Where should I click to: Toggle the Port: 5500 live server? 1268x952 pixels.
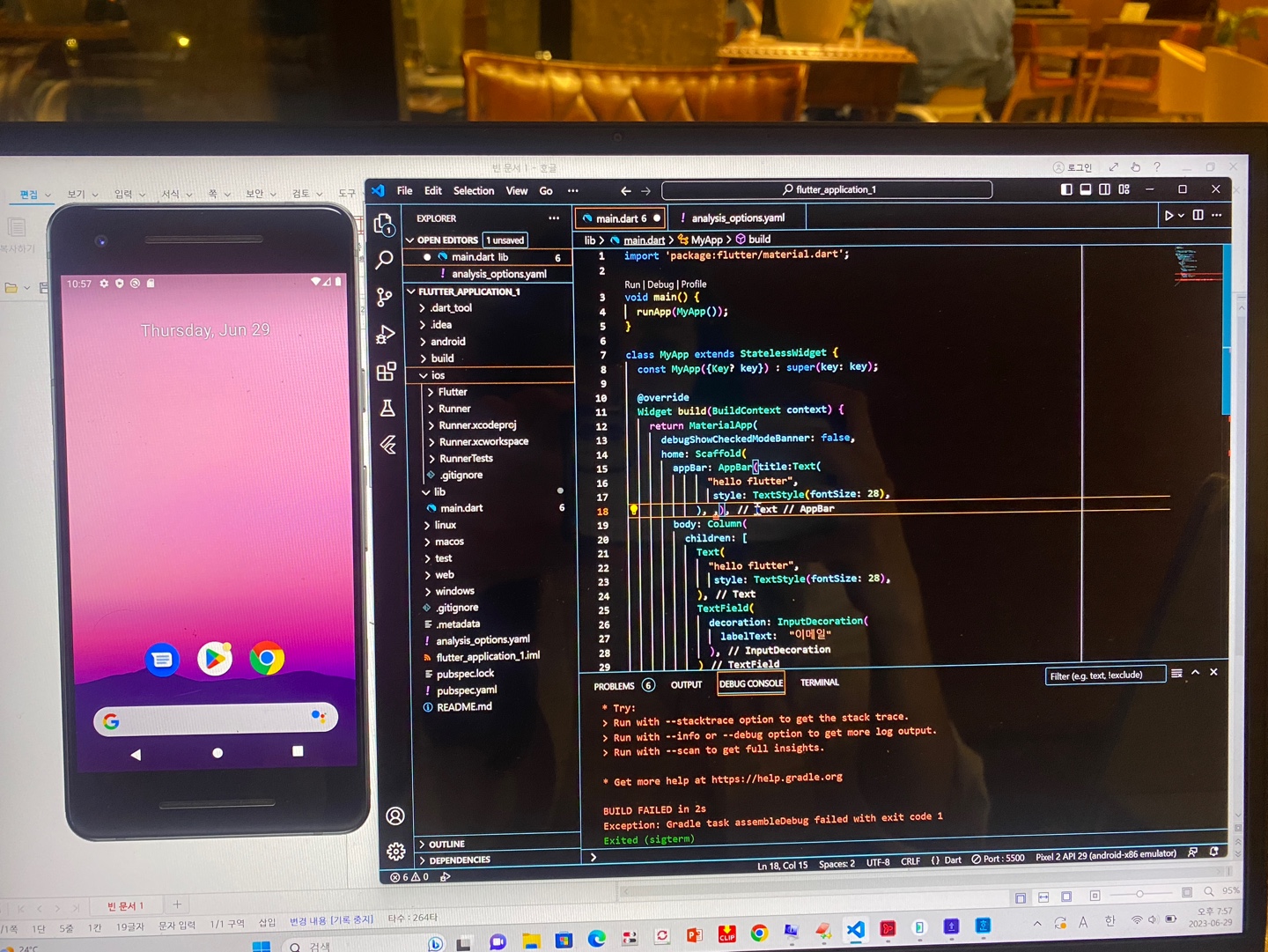[998, 859]
